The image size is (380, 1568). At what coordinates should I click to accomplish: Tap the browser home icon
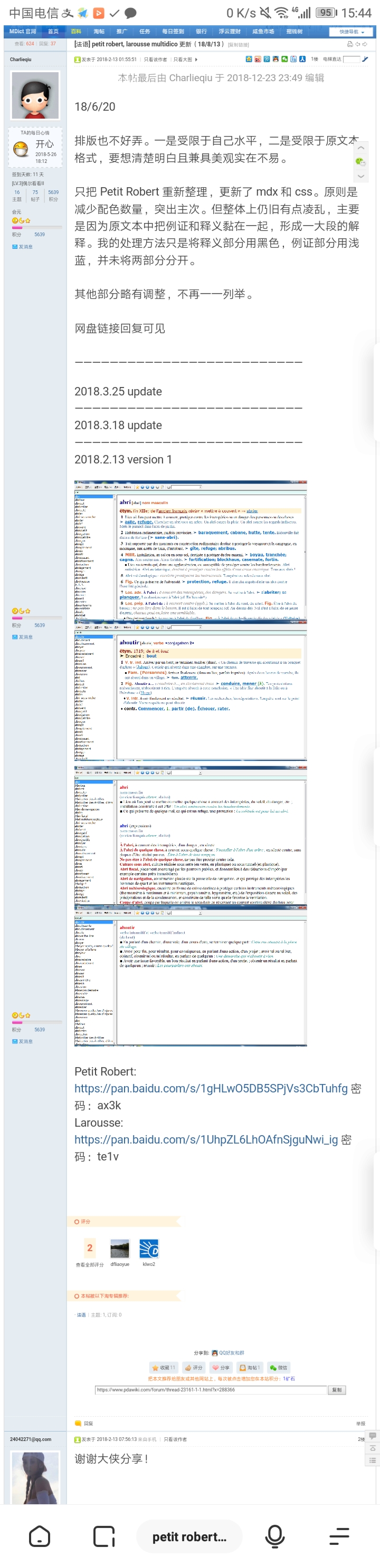(x=40, y=1536)
